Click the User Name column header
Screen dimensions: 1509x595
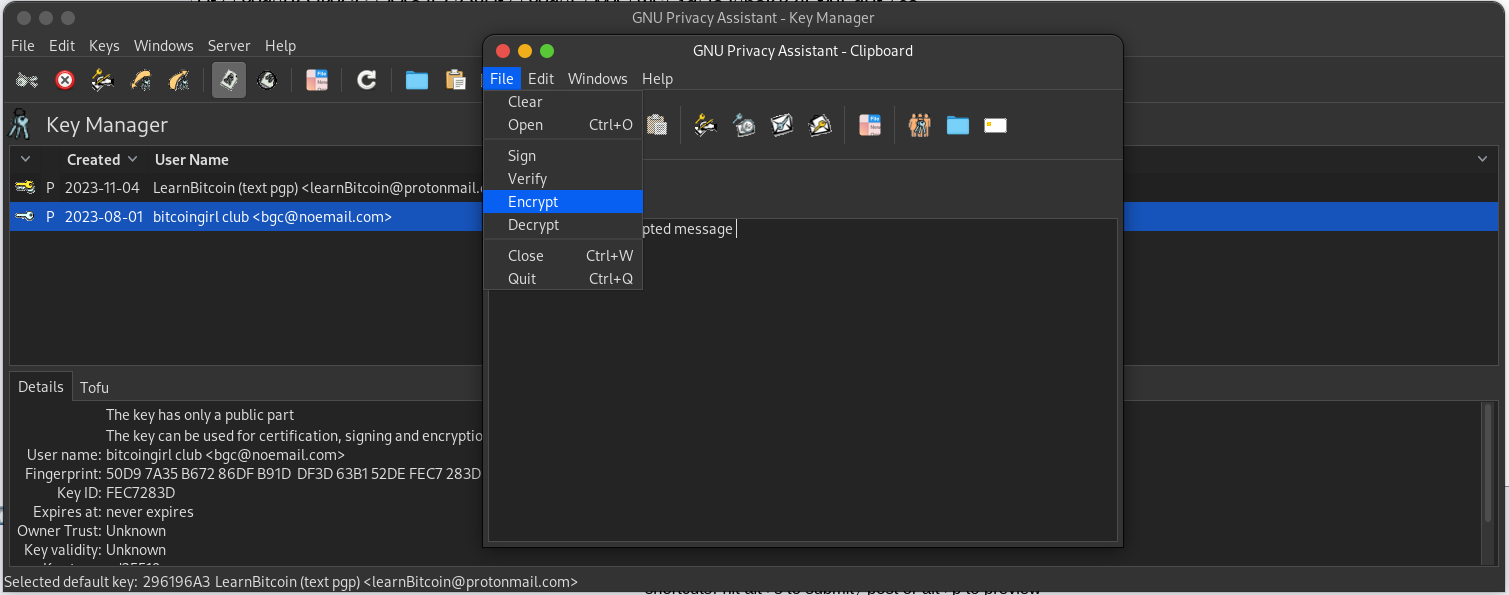pyautogui.click(x=192, y=159)
